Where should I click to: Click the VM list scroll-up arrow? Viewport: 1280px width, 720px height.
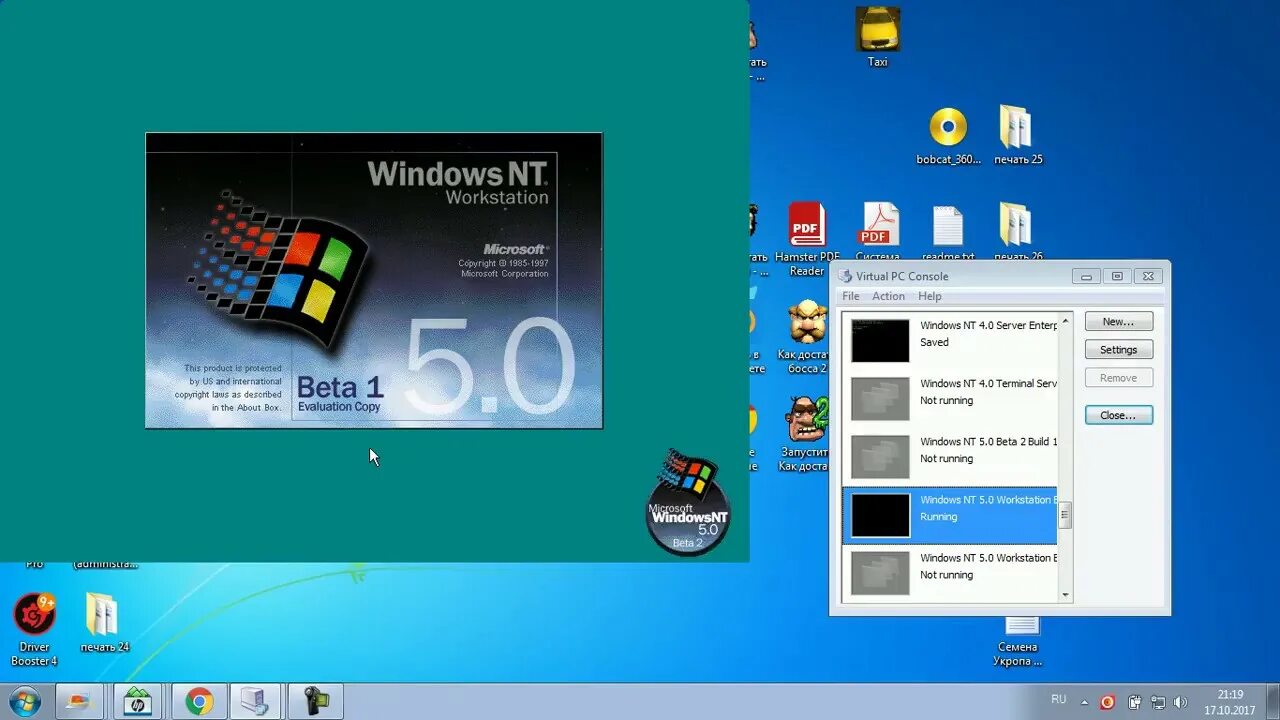[x=1065, y=321]
